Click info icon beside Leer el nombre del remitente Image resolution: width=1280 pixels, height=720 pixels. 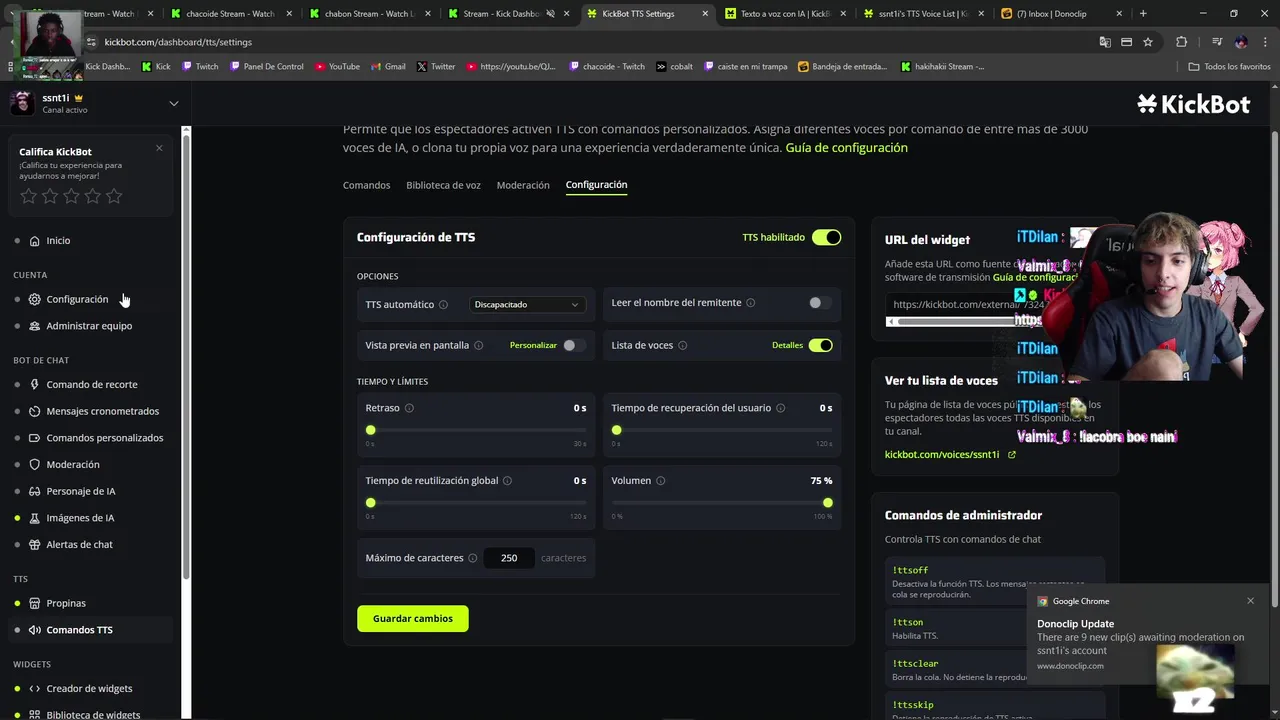(750, 303)
